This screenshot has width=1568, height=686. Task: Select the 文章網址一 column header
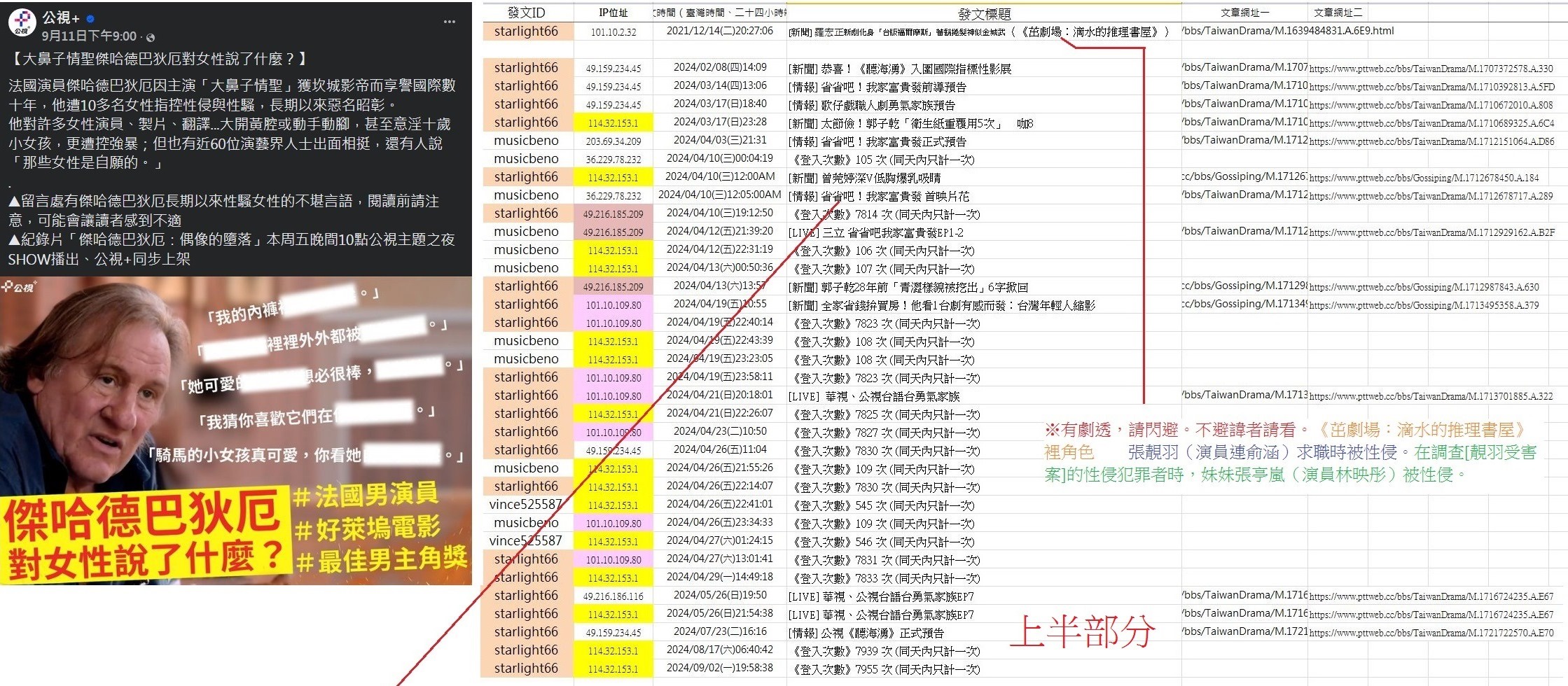point(1244,13)
